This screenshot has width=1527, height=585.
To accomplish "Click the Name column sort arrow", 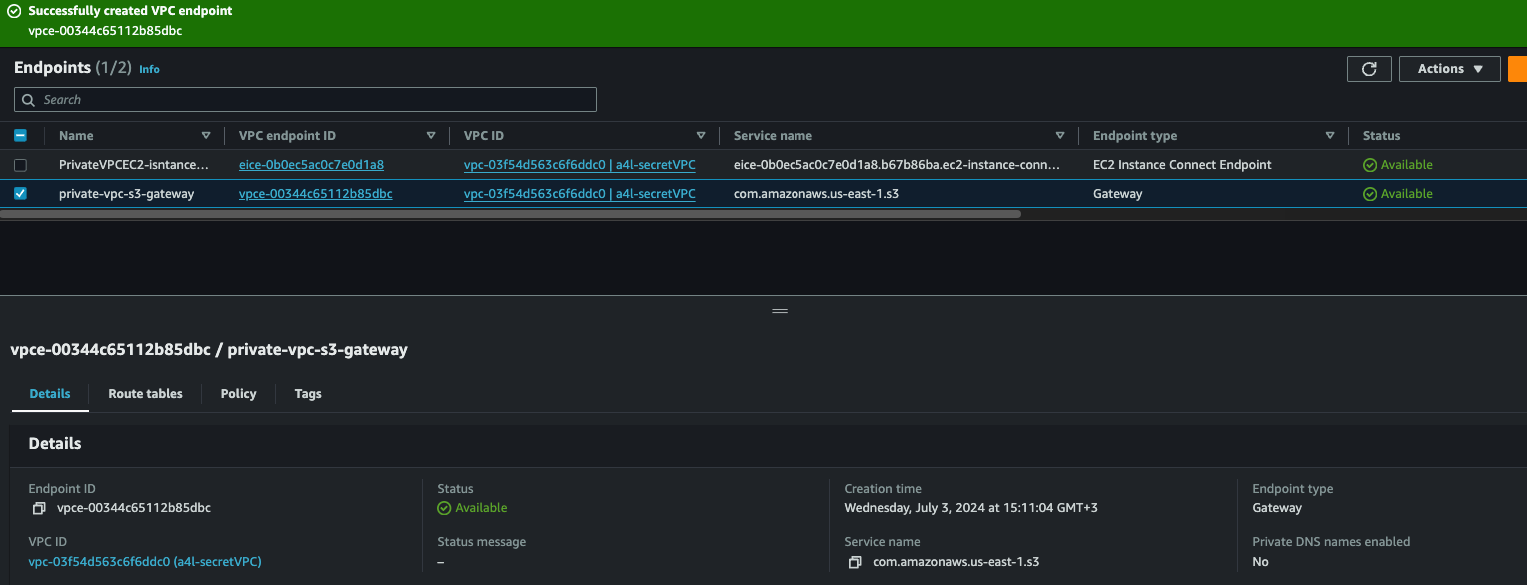I will pos(206,136).
